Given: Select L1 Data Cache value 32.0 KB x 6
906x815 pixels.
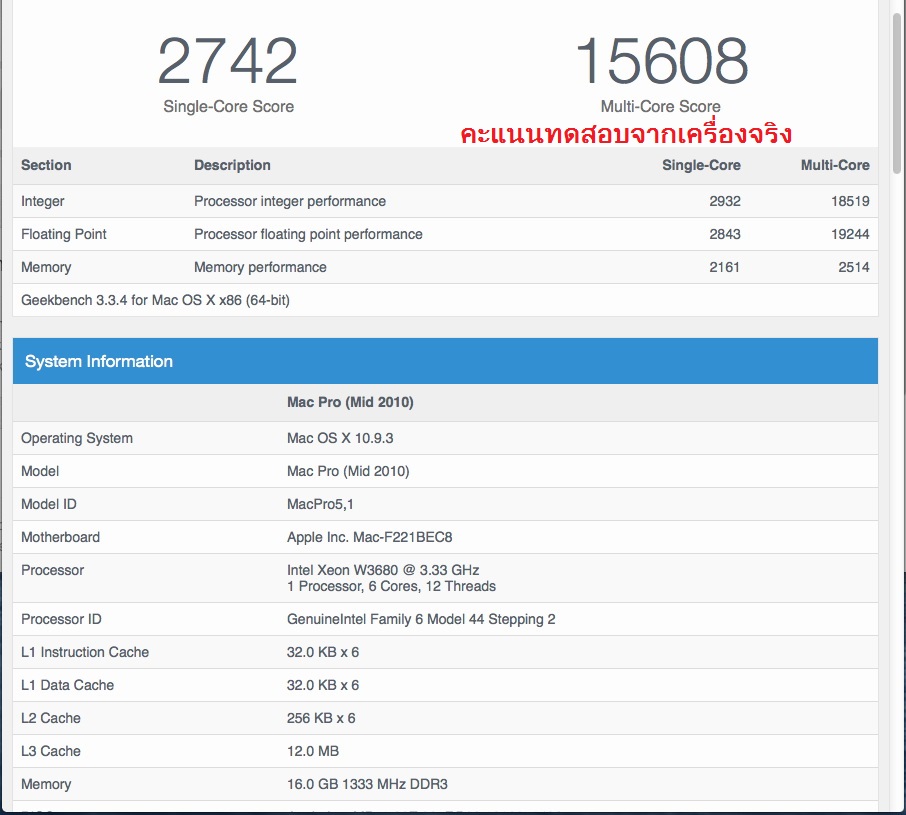Looking at the screenshot, I should (x=323, y=685).
